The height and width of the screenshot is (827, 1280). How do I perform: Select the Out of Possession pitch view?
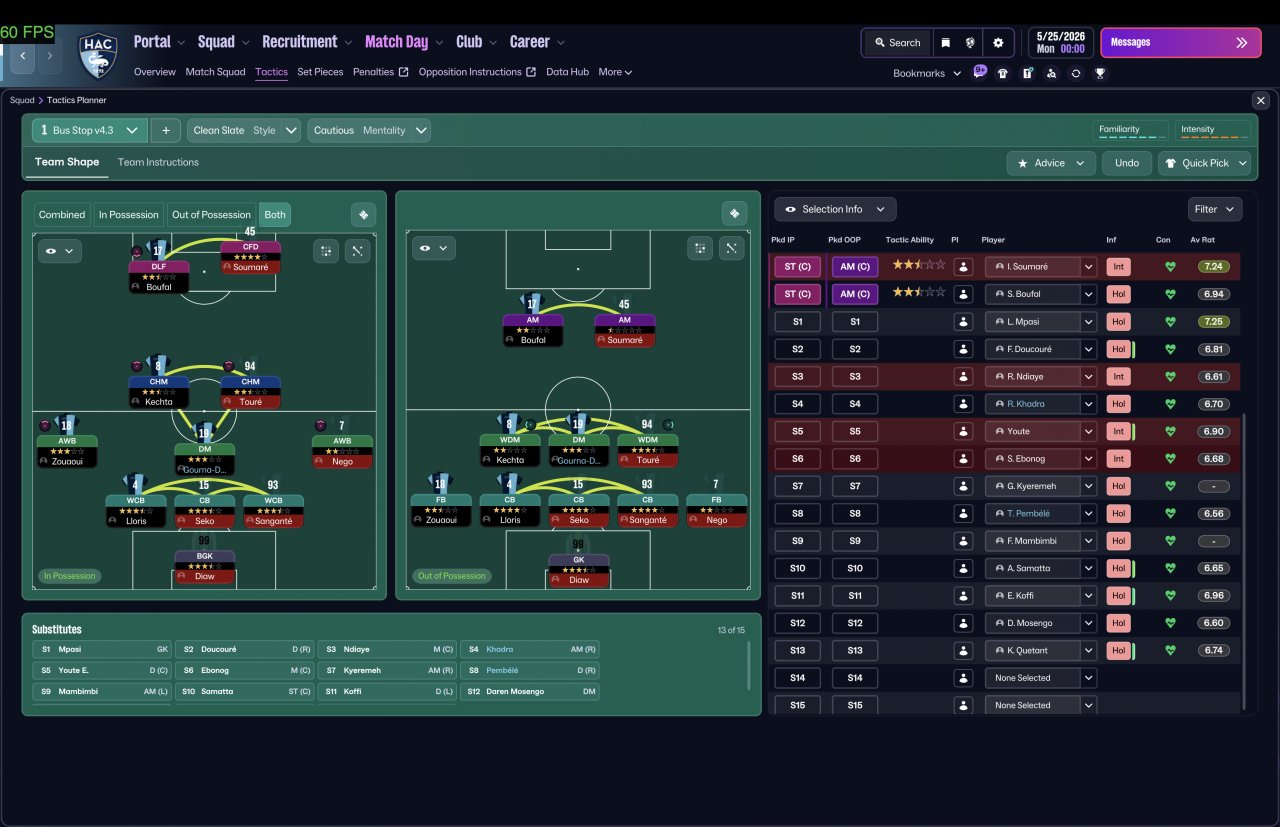211,215
